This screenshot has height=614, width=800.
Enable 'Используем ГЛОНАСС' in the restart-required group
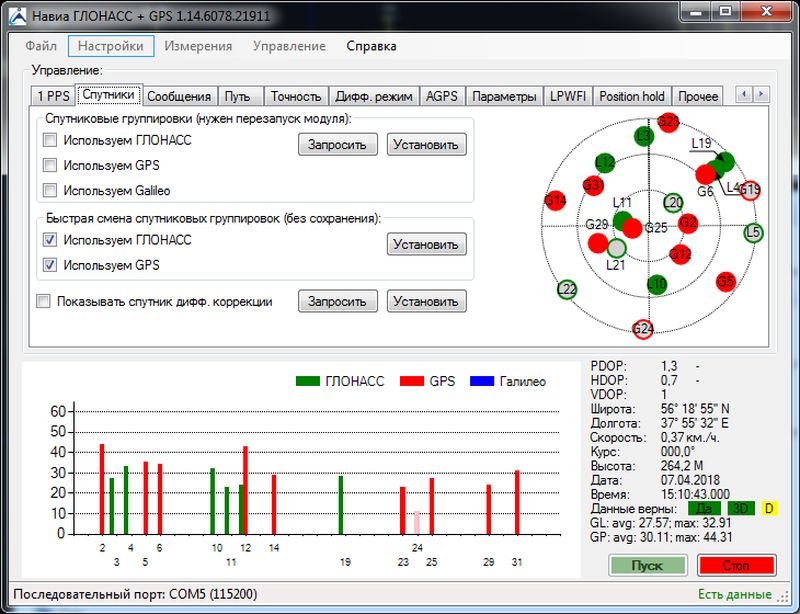[49, 140]
